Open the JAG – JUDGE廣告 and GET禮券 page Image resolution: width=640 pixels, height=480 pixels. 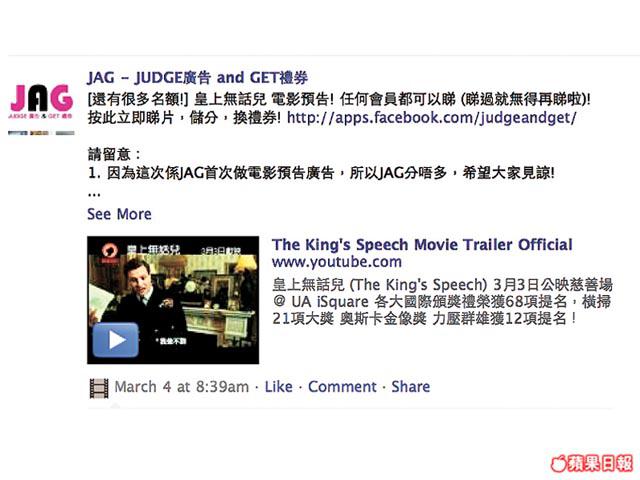[x=198, y=78]
